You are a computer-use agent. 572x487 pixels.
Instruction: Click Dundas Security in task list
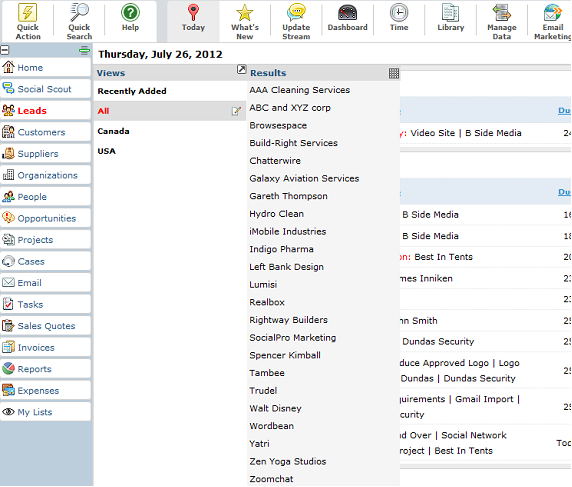438,342
